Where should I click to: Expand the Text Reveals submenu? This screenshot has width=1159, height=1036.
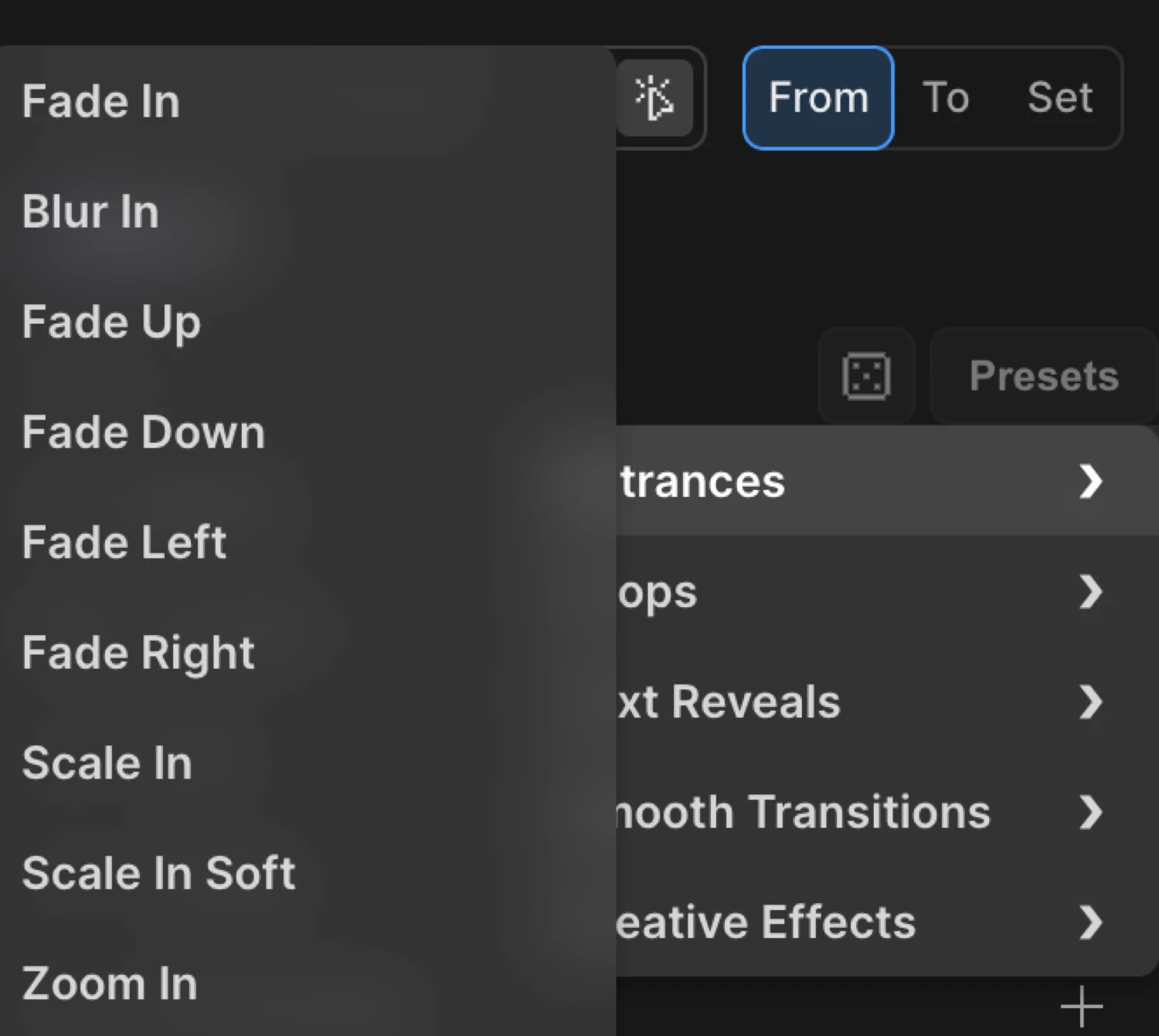(x=850, y=701)
